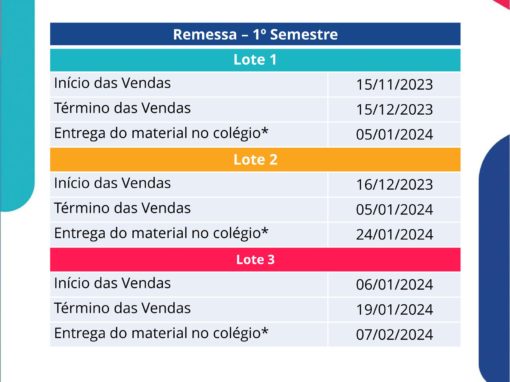Click the date 15/12/2023

tap(394, 110)
